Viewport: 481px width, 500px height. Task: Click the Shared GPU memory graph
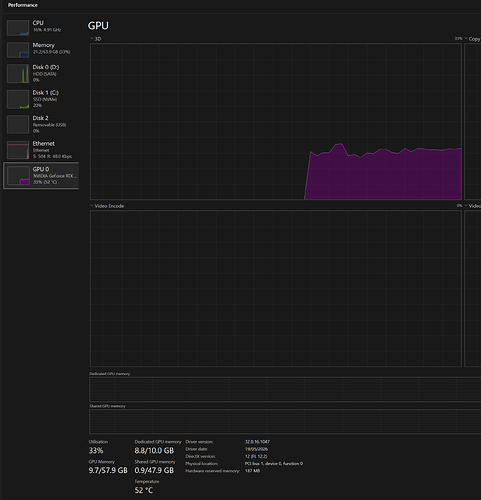pyautogui.click(x=285, y=421)
